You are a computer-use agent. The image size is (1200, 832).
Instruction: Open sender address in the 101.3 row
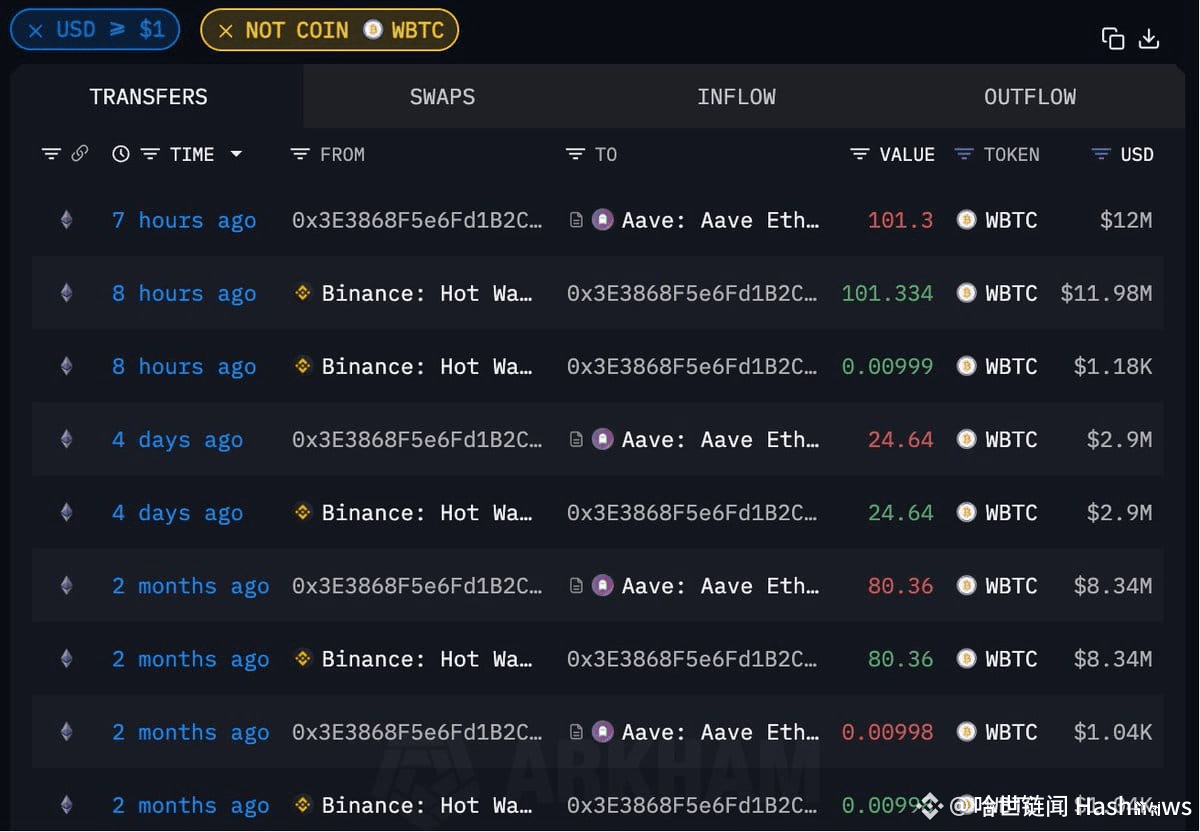[417, 220]
